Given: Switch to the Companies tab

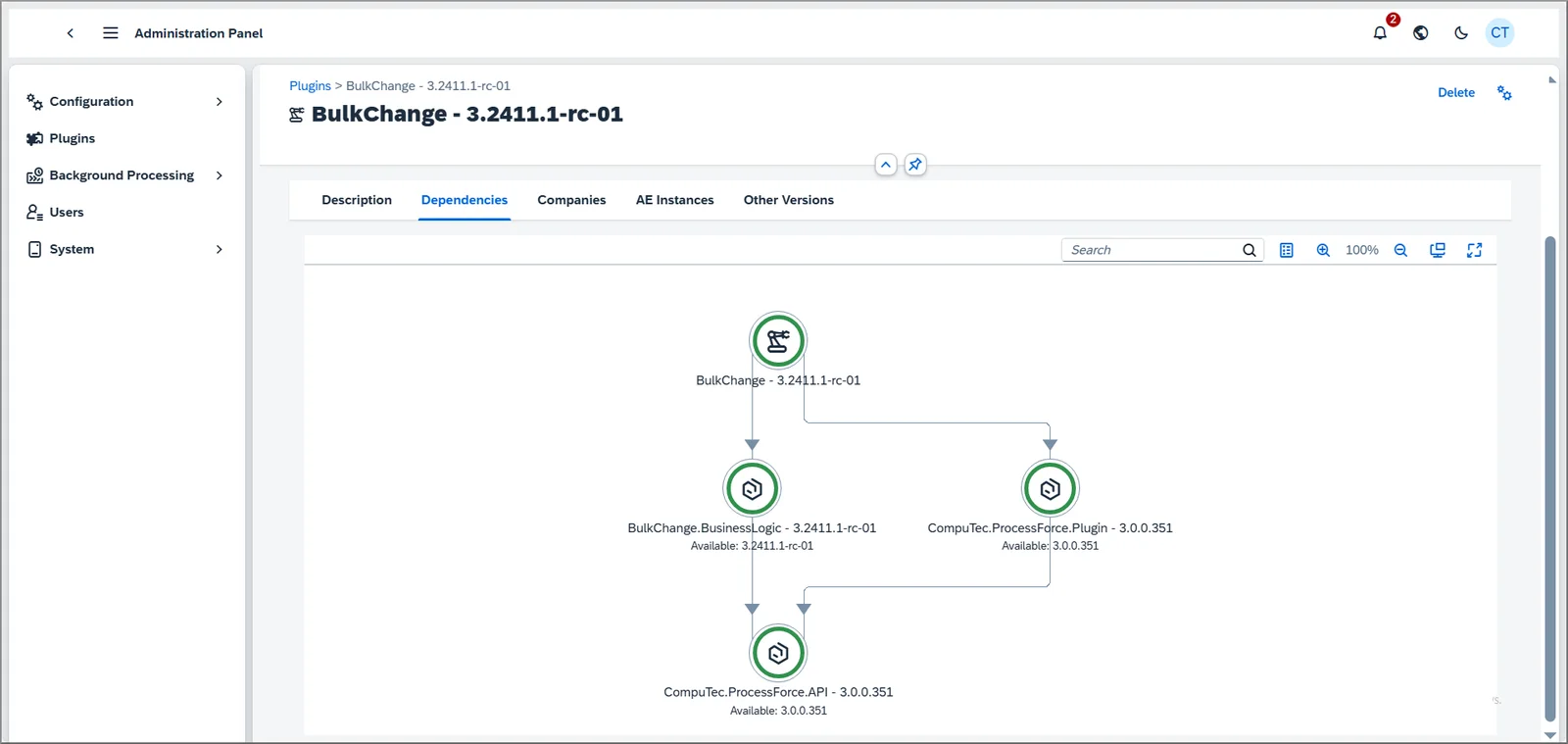Looking at the screenshot, I should [x=571, y=200].
